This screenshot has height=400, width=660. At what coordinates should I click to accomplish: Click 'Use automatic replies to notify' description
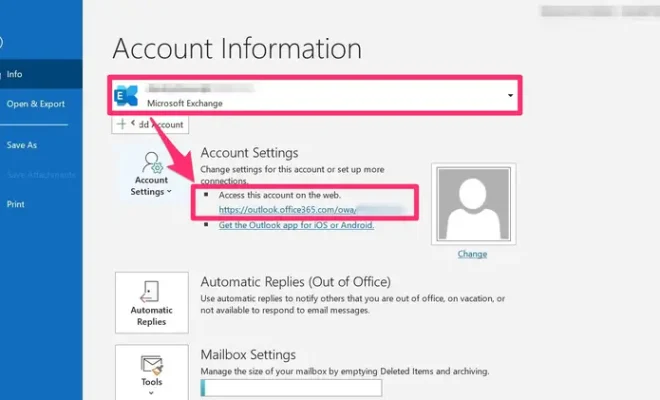coord(353,304)
